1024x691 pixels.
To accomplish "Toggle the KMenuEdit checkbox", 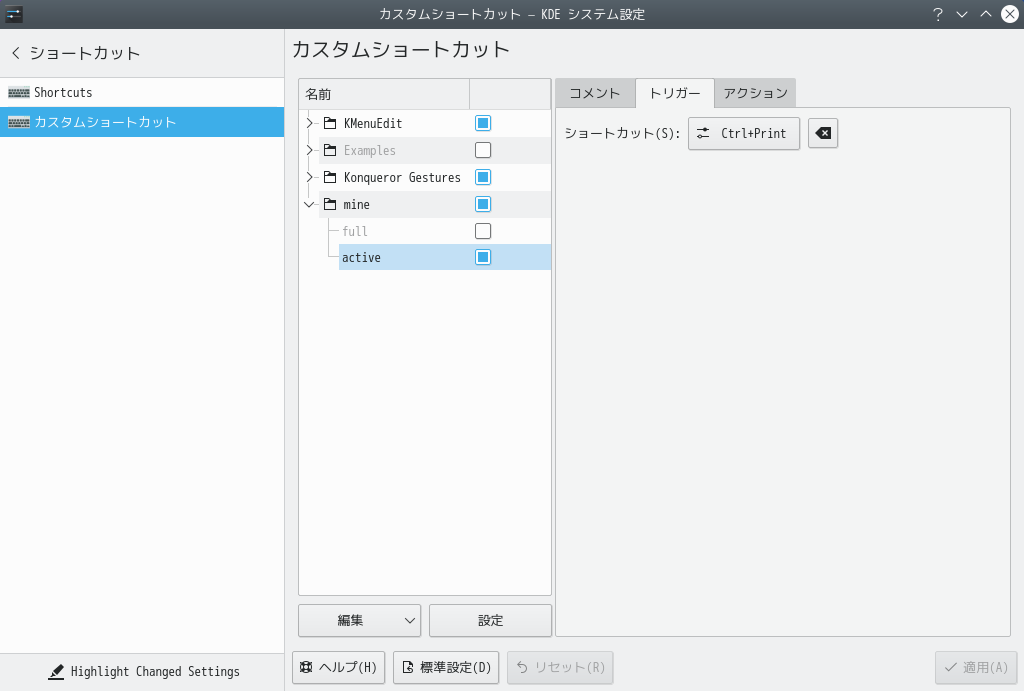I will point(483,123).
